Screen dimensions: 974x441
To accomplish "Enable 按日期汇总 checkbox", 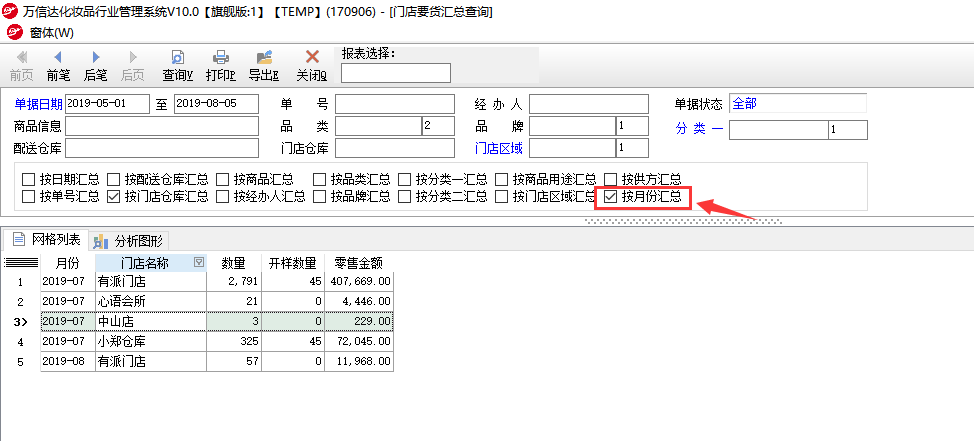I will tap(28, 180).
